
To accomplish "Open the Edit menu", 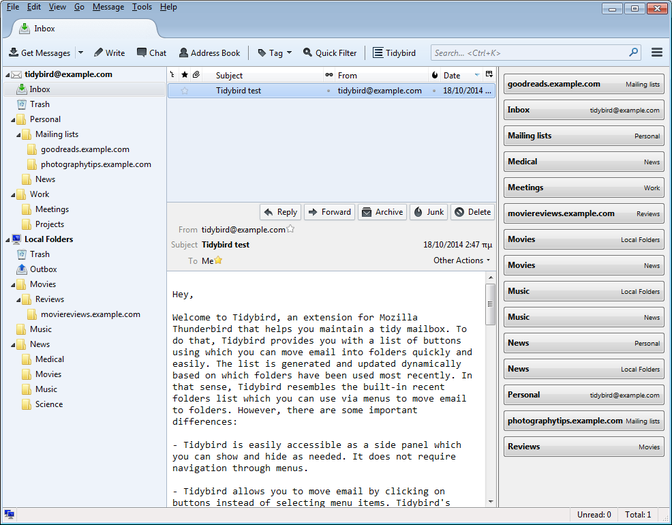I will pos(34,7).
